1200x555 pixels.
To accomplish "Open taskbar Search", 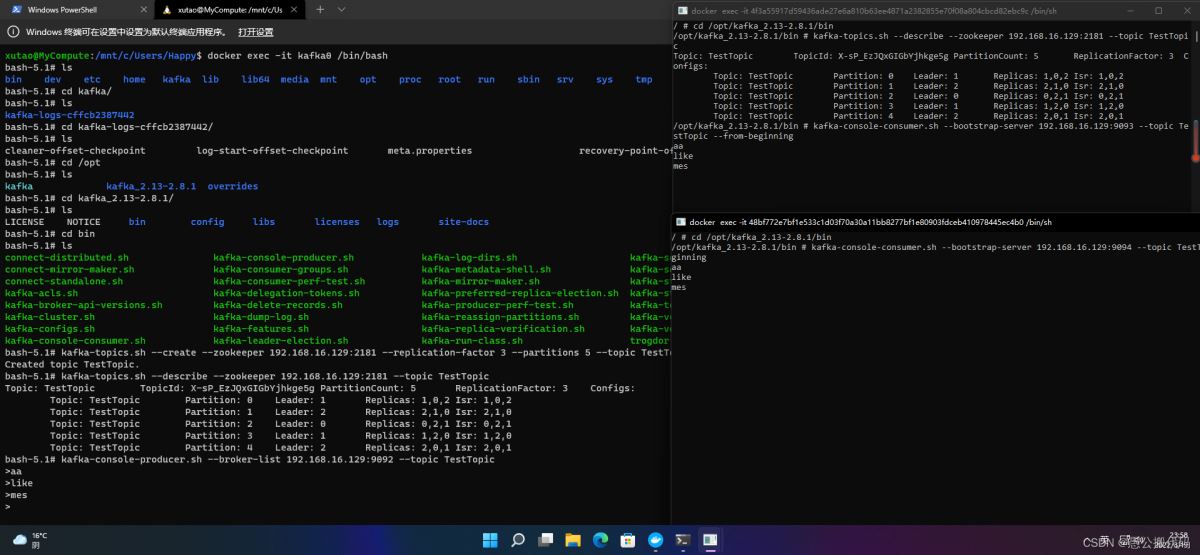I will coord(518,540).
